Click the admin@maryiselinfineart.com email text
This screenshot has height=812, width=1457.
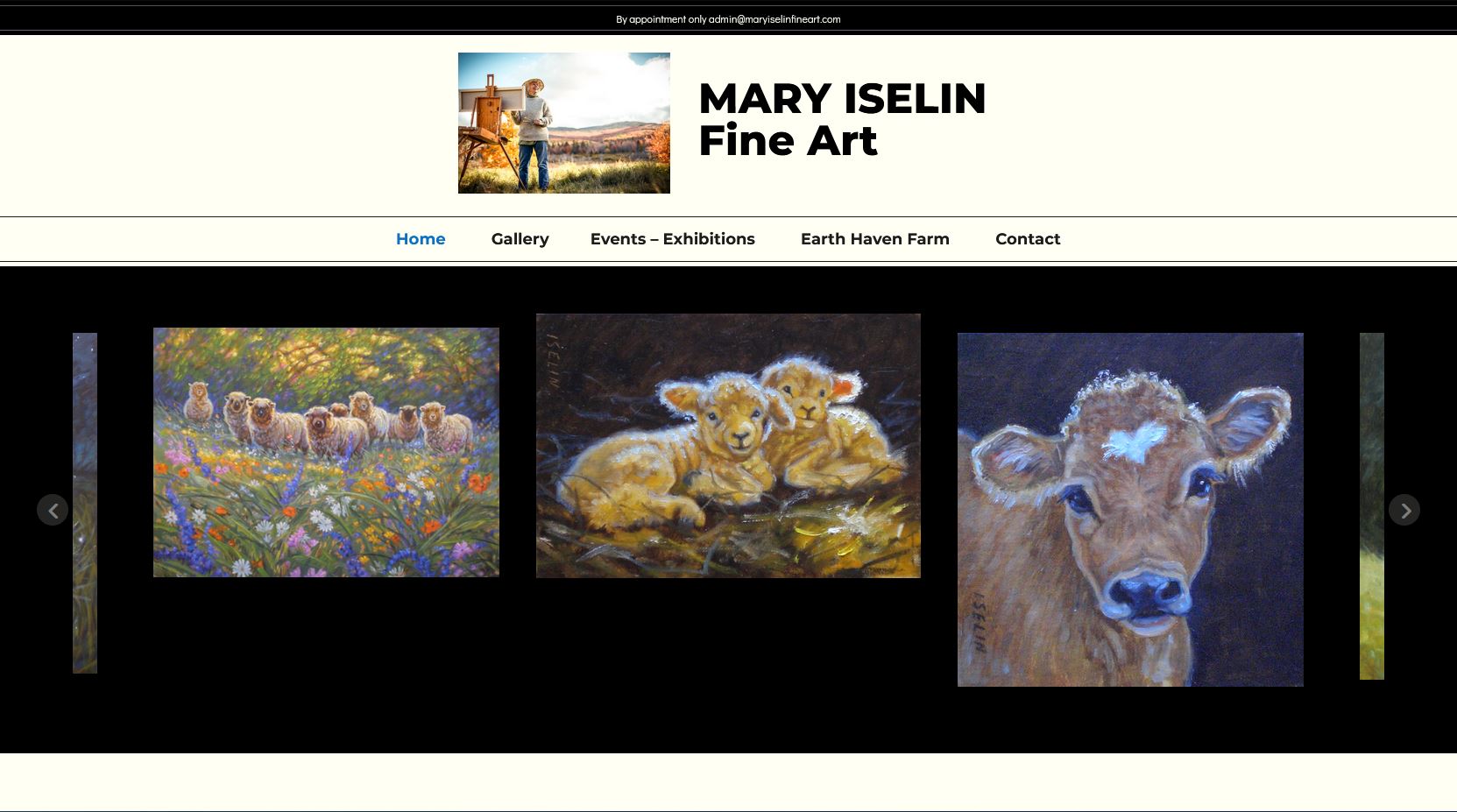click(x=774, y=19)
